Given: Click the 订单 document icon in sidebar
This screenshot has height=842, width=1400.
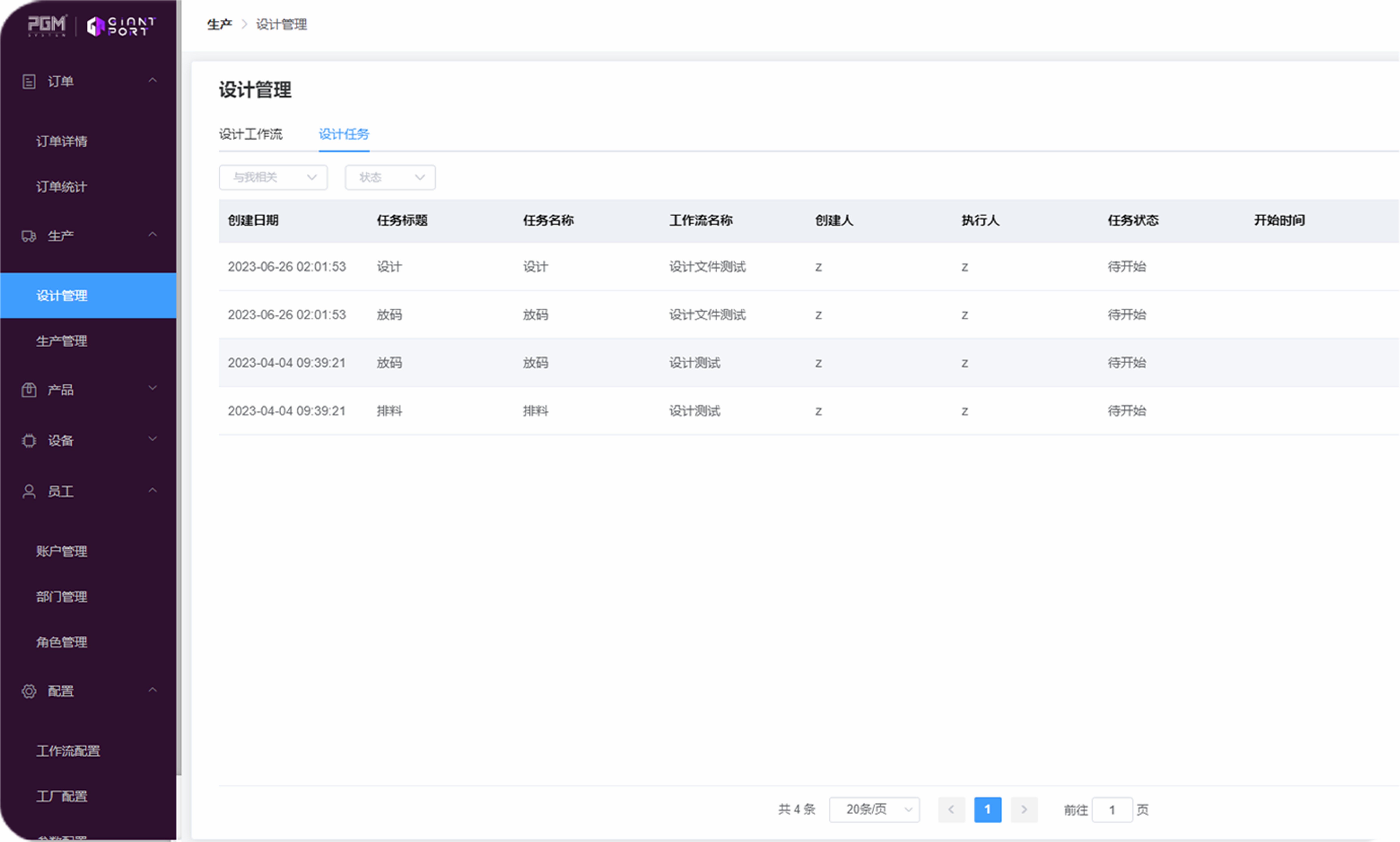Looking at the screenshot, I should (29, 82).
